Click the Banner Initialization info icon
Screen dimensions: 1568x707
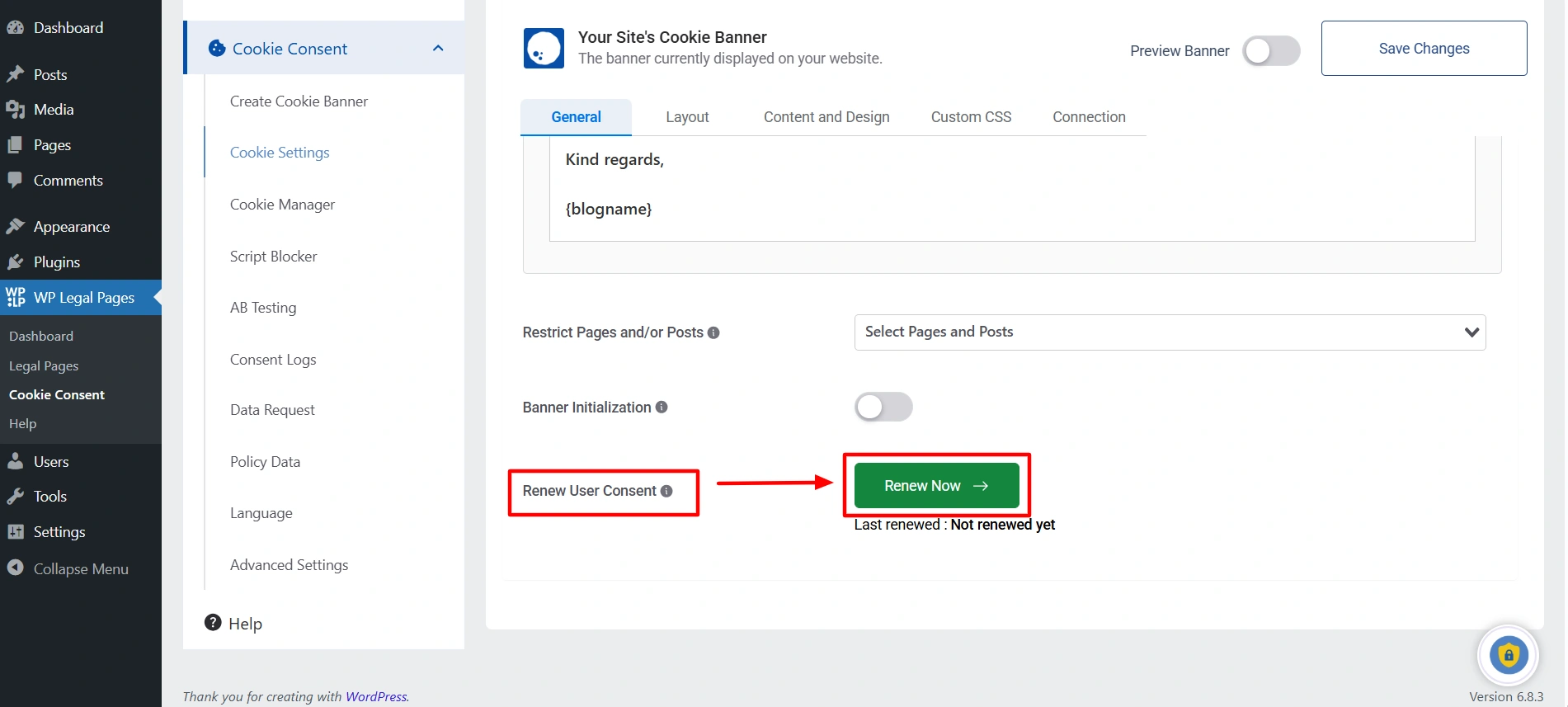tap(662, 408)
